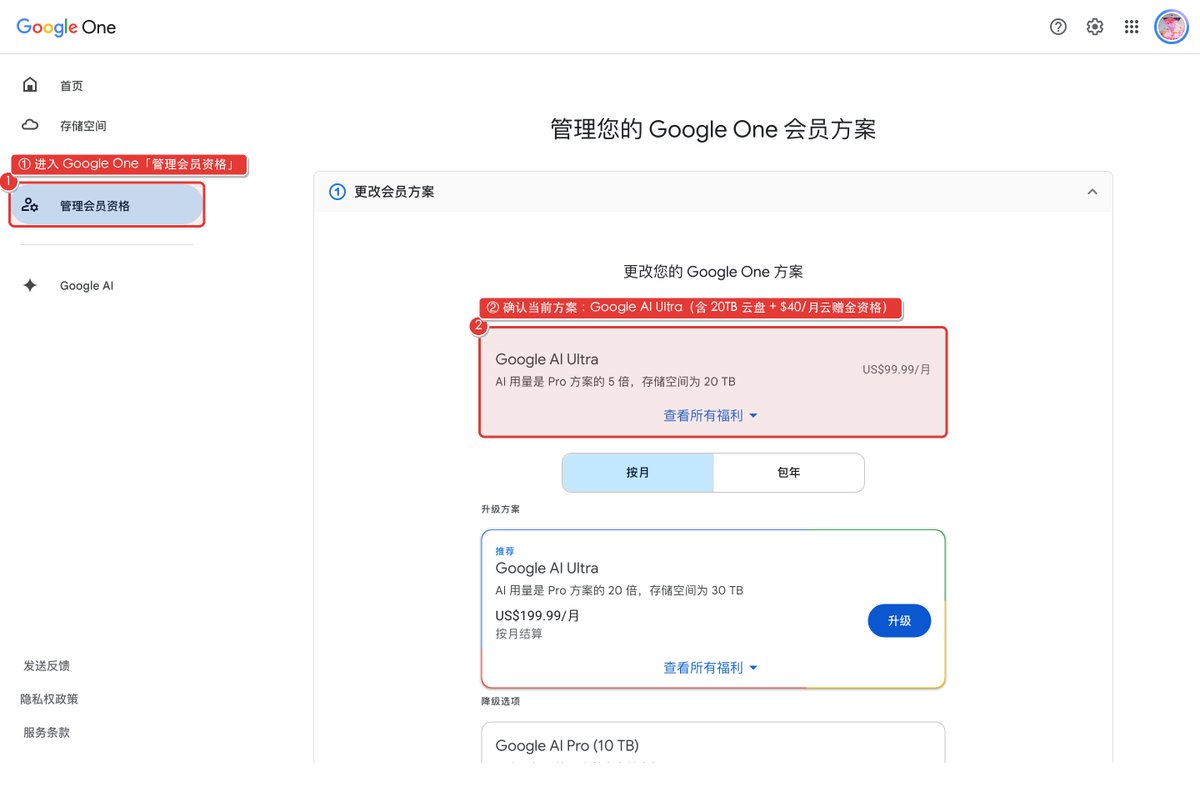Select the Google AI Pro (10 TB) plan card

coord(713,743)
